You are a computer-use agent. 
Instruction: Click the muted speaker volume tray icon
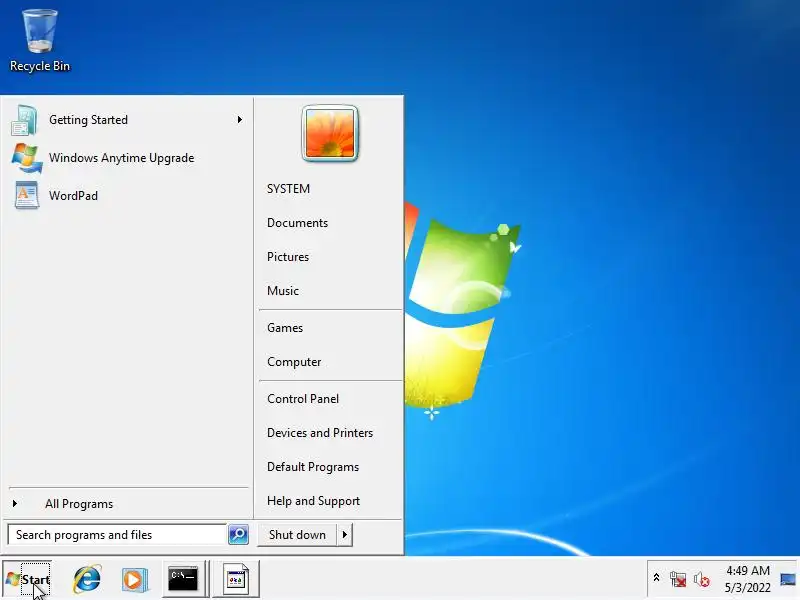point(702,579)
